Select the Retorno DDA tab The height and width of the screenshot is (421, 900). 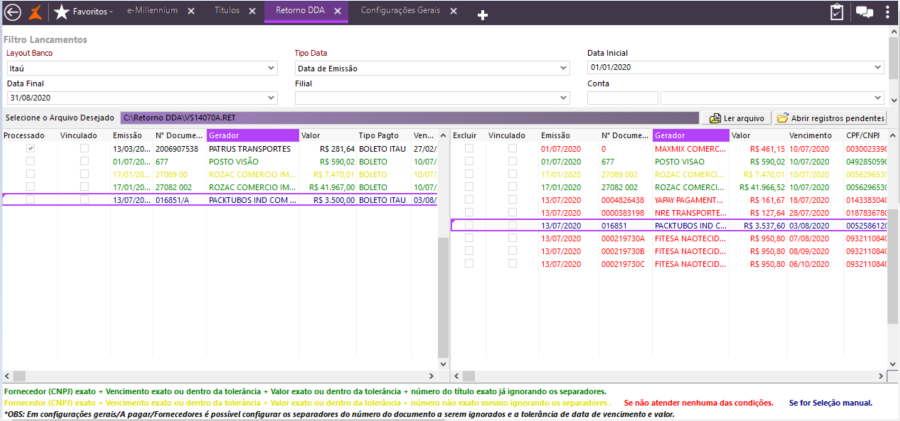coord(298,11)
